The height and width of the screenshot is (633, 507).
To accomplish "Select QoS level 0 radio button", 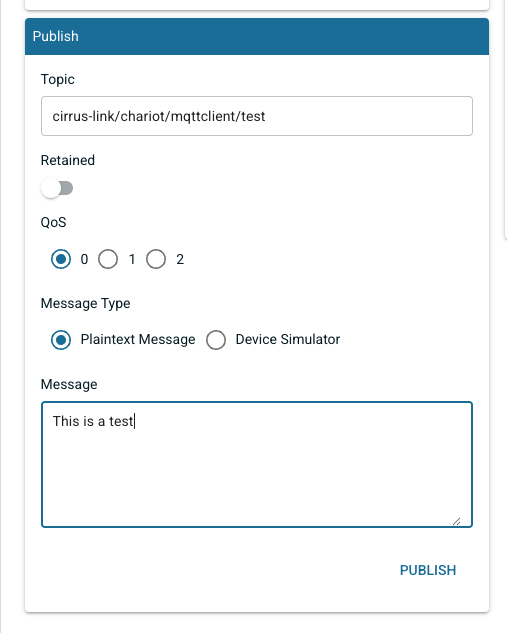I will tap(61, 259).
